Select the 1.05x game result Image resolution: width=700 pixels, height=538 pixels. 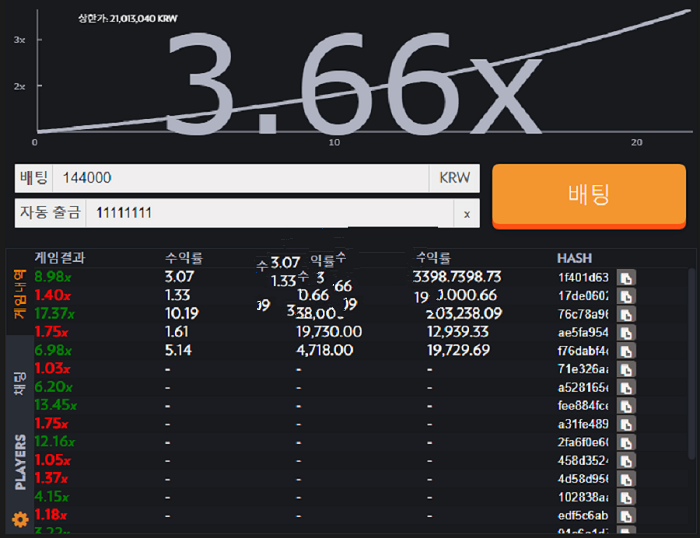[x=52, y=460]
